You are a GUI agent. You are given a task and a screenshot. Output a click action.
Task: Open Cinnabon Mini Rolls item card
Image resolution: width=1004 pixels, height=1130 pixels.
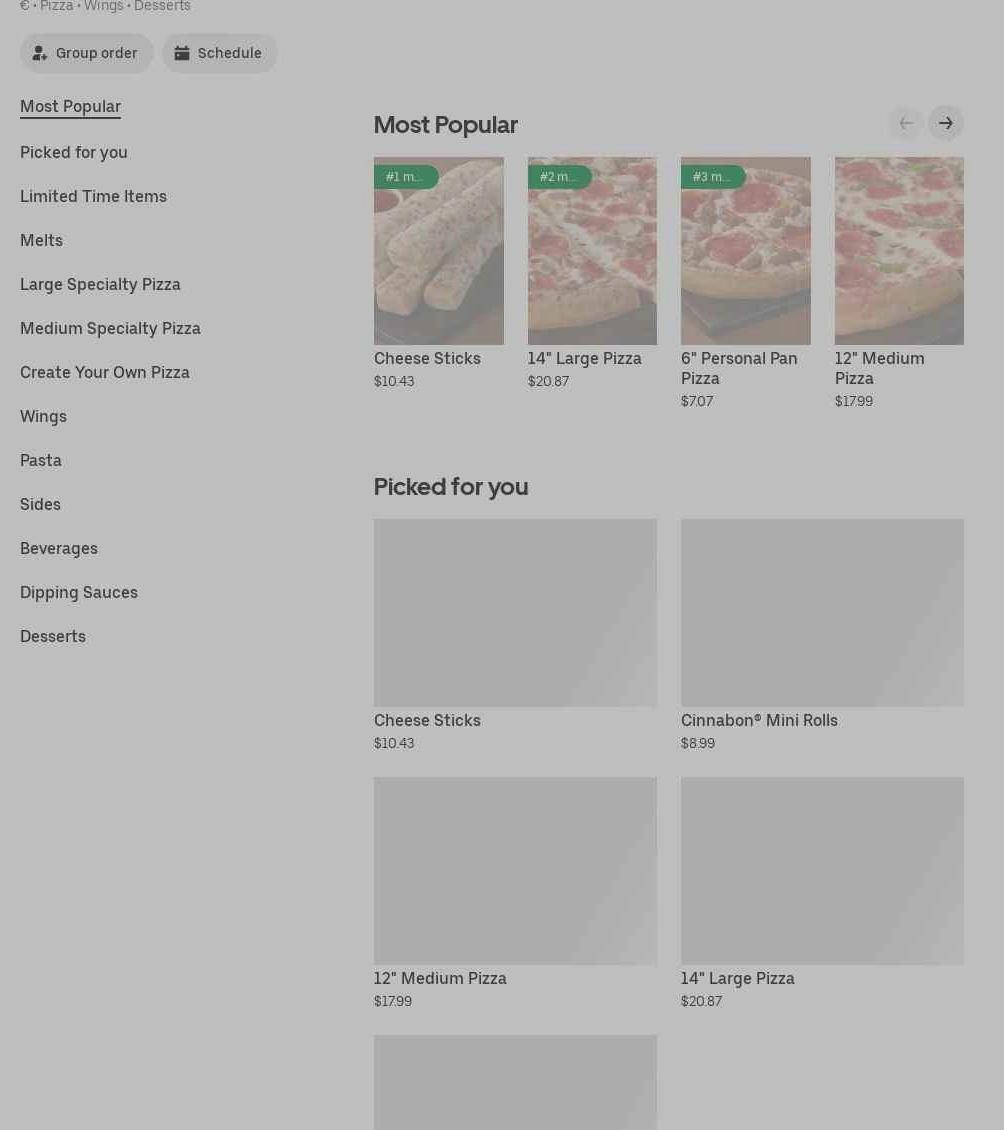click(822, 612)
